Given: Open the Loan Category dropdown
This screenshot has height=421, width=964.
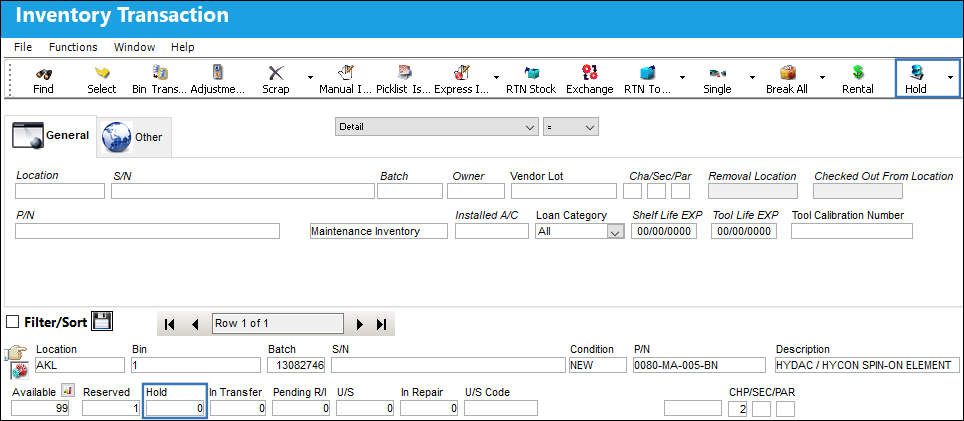Looking at the screenshot, I should (579, 231).
